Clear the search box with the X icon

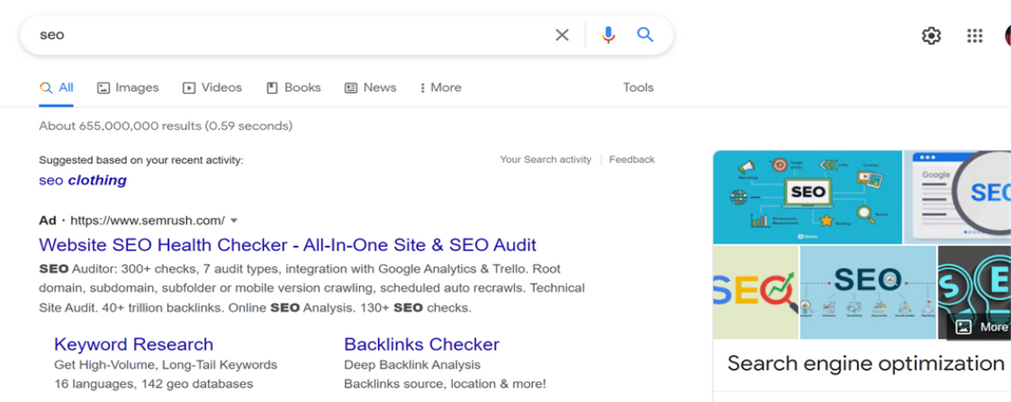tap(562, 35)
